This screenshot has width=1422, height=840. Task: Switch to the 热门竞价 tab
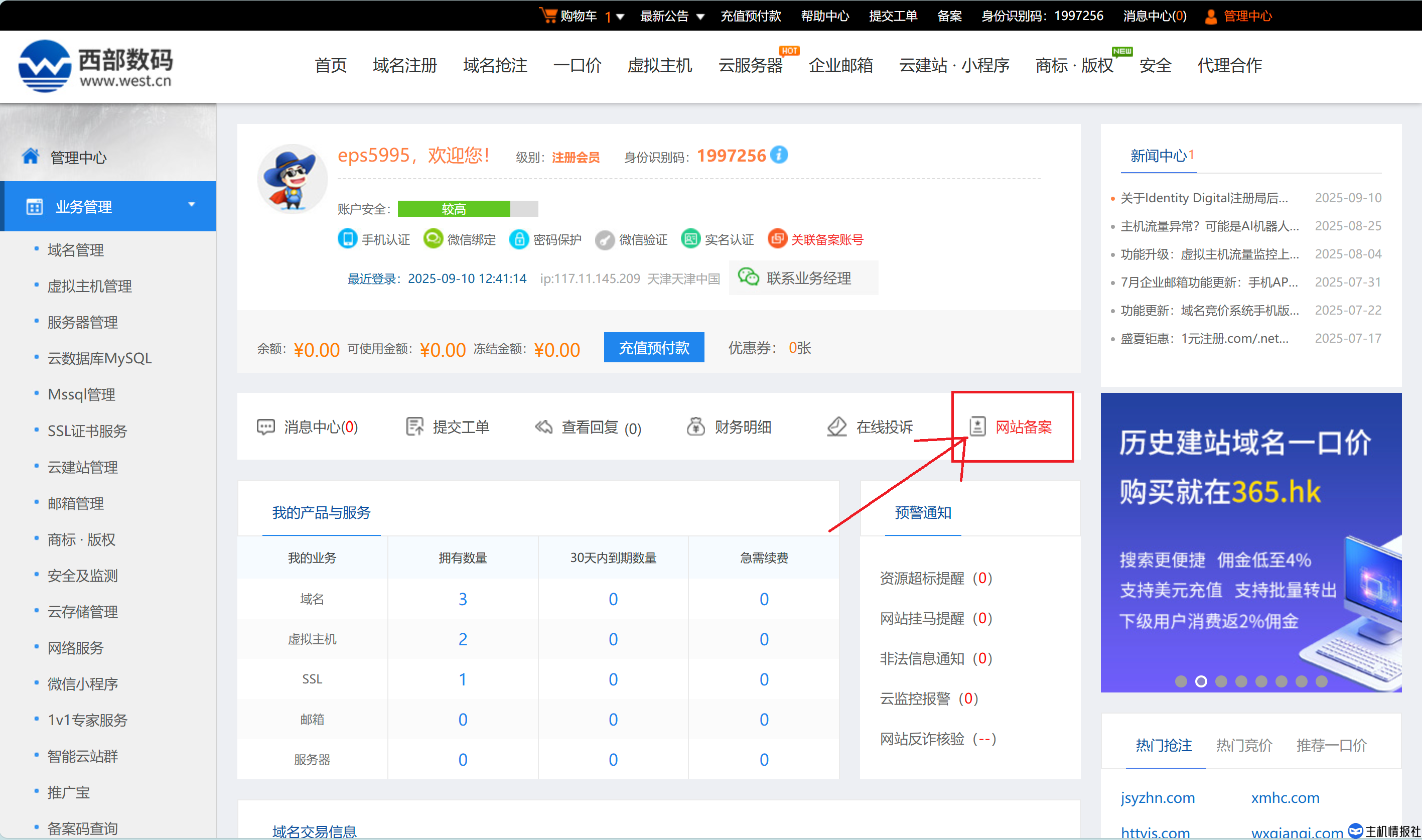(x=1244, y=746)
